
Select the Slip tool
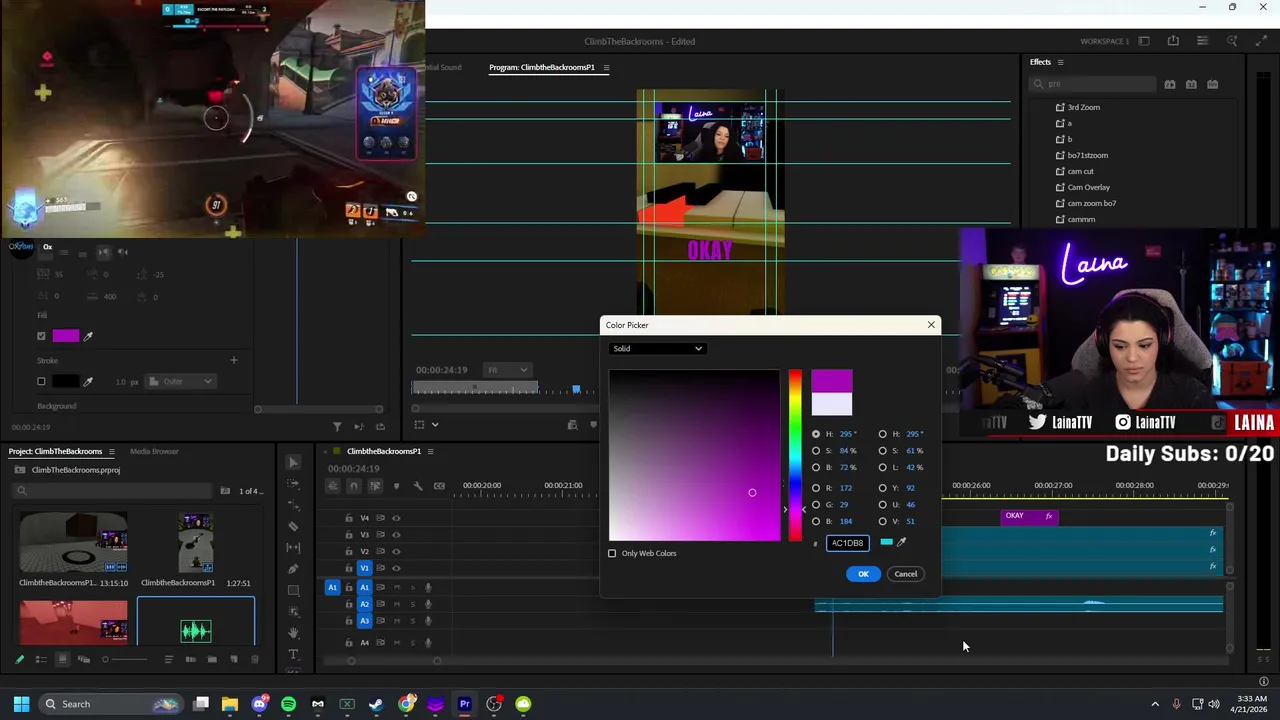click(293, 547)
